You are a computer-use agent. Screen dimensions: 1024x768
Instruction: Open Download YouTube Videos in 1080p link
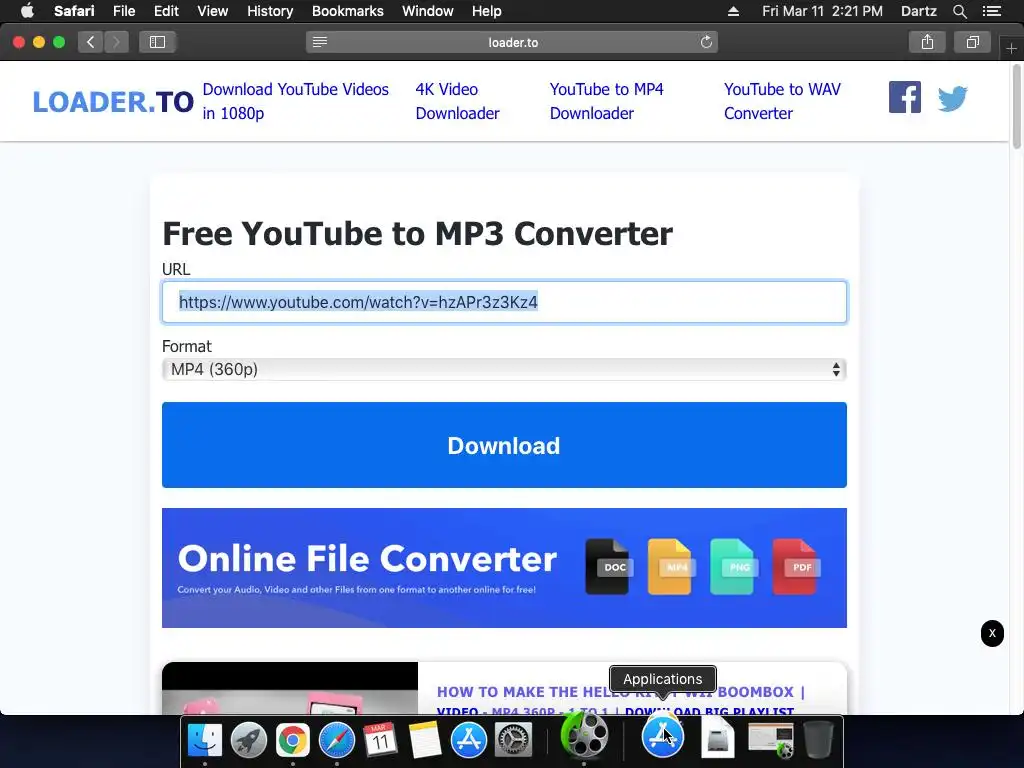295,101
